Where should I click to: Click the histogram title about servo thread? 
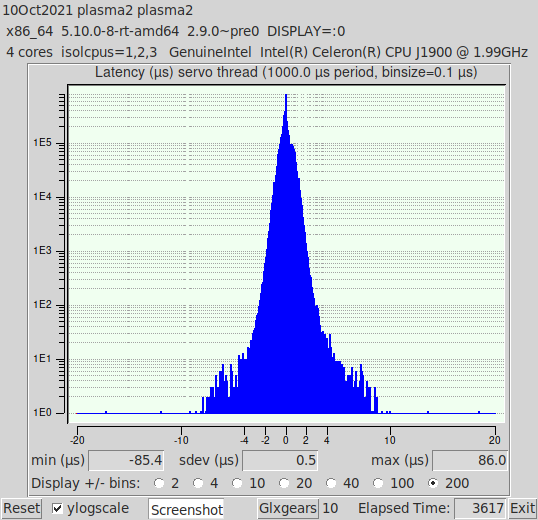286,72
